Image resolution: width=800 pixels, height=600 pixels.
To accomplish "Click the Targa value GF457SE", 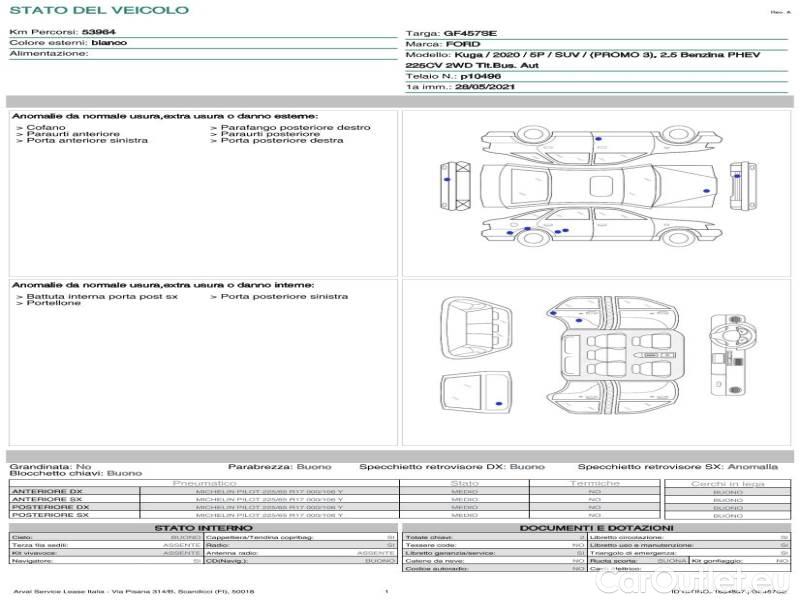I will pyautogui.click(x=469, y=33).
